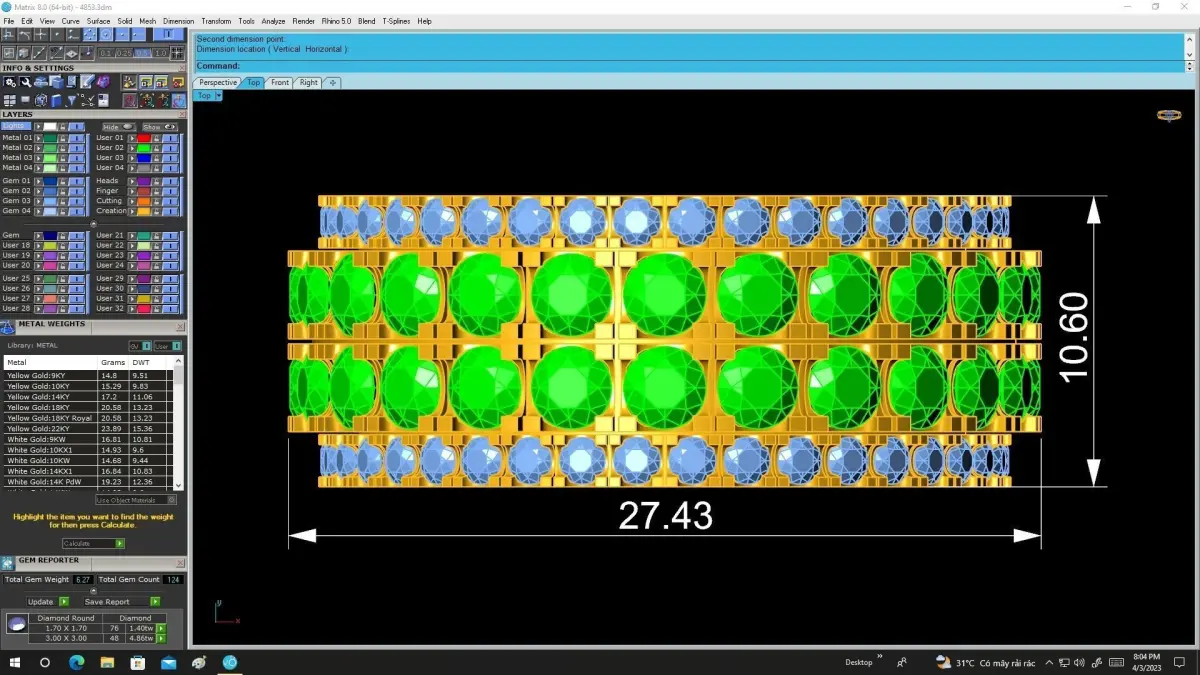The width and height of the screenshot is (1200, 675).
Task: Collapse layers section with small round arrow
Action: (x=94, y=224)
